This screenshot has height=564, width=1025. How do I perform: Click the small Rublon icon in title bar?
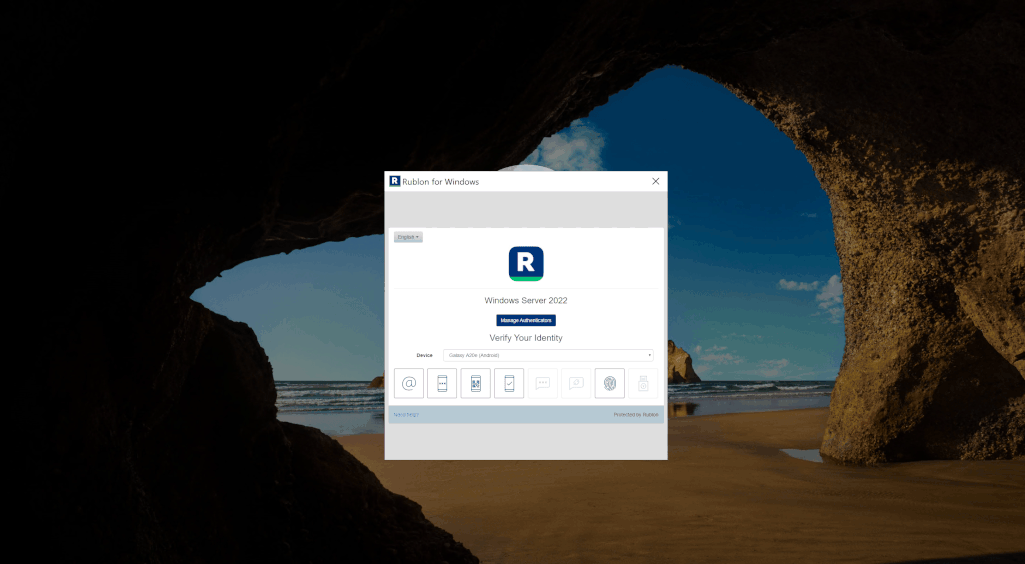click(395, 181)
